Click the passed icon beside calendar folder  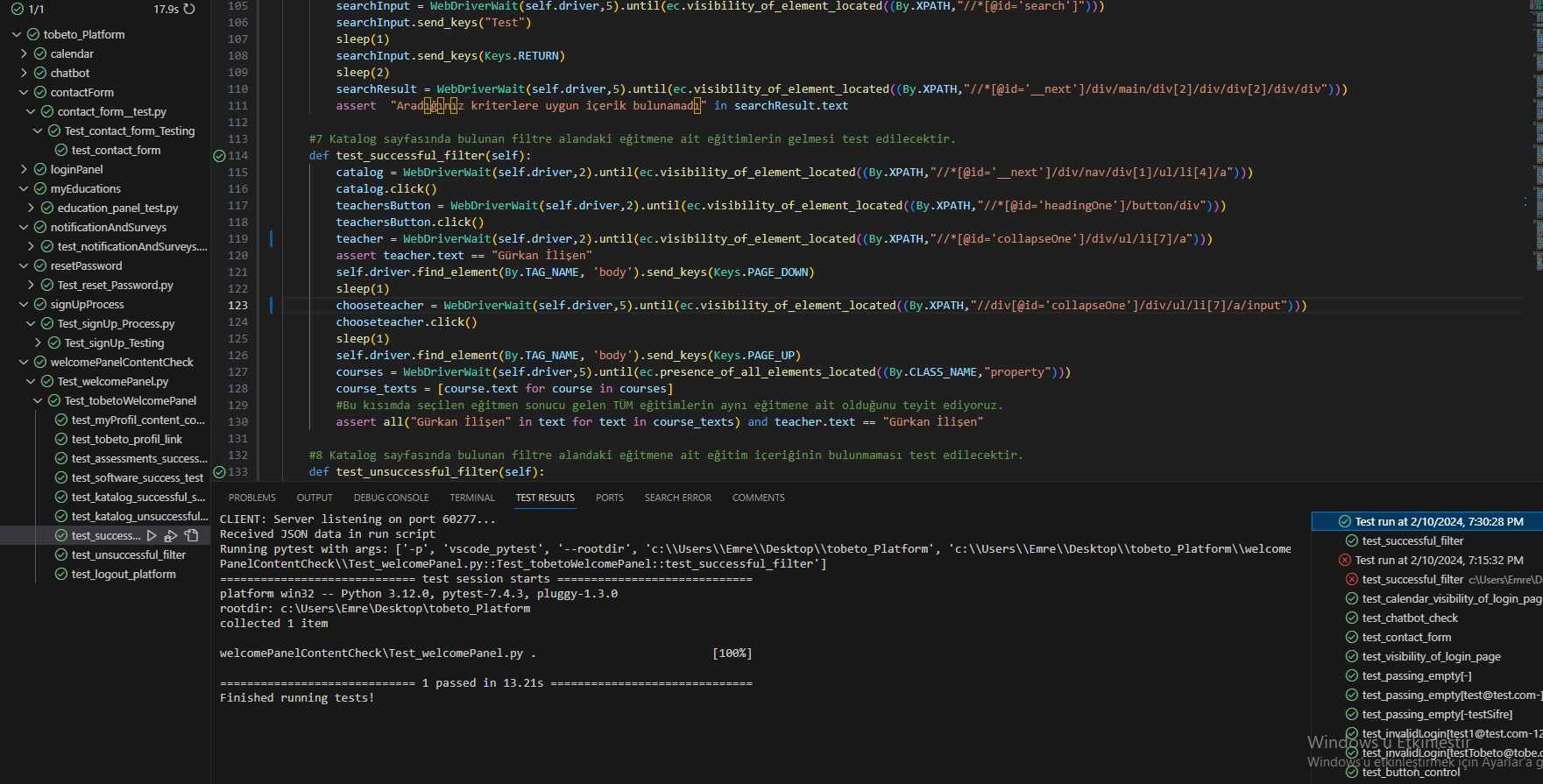(x=40, y=53)
